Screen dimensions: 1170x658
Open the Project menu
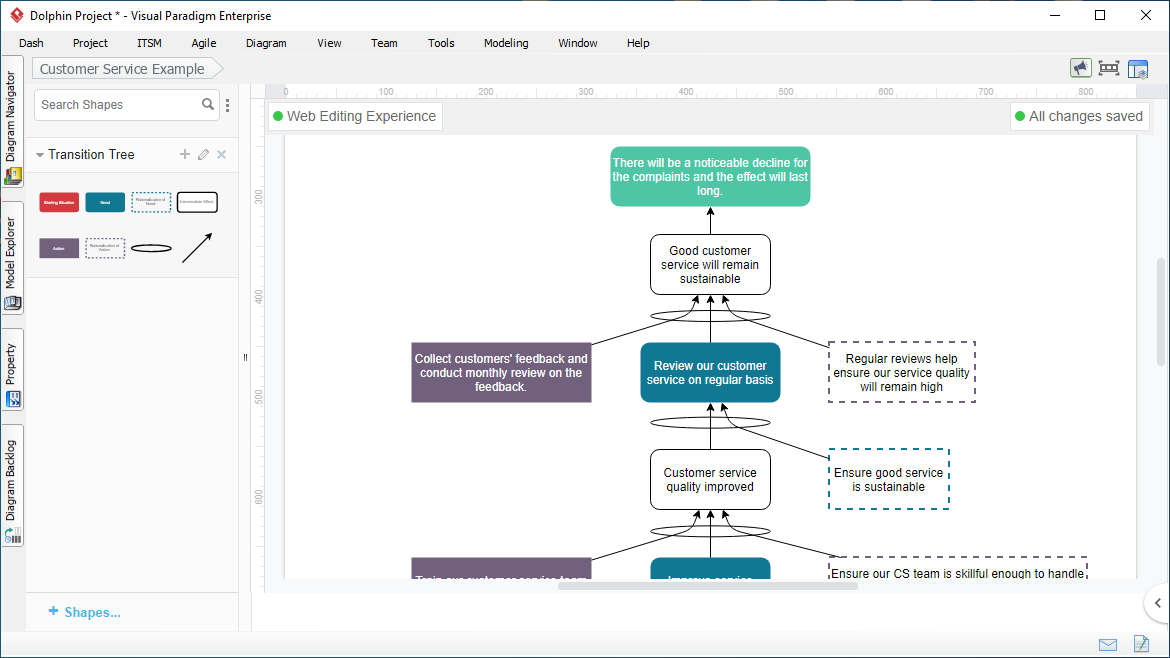point(90,43)
